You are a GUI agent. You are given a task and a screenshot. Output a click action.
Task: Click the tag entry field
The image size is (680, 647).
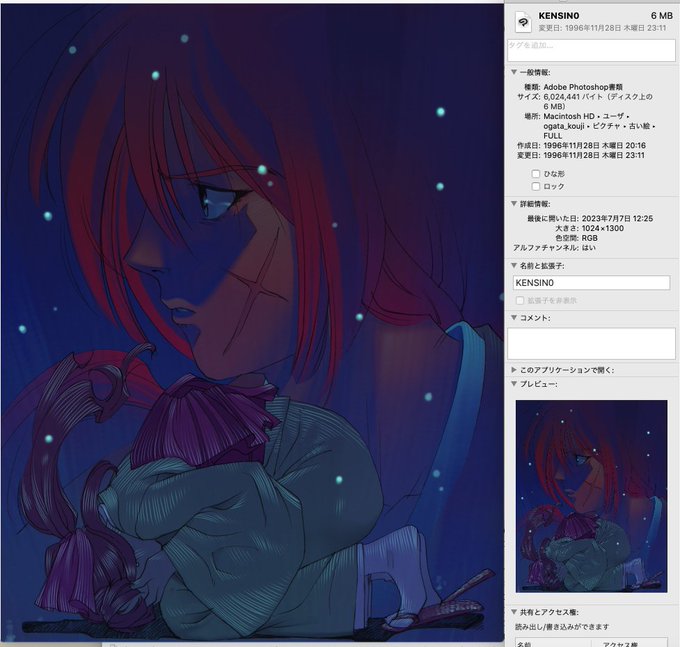[x=591, y=50]
